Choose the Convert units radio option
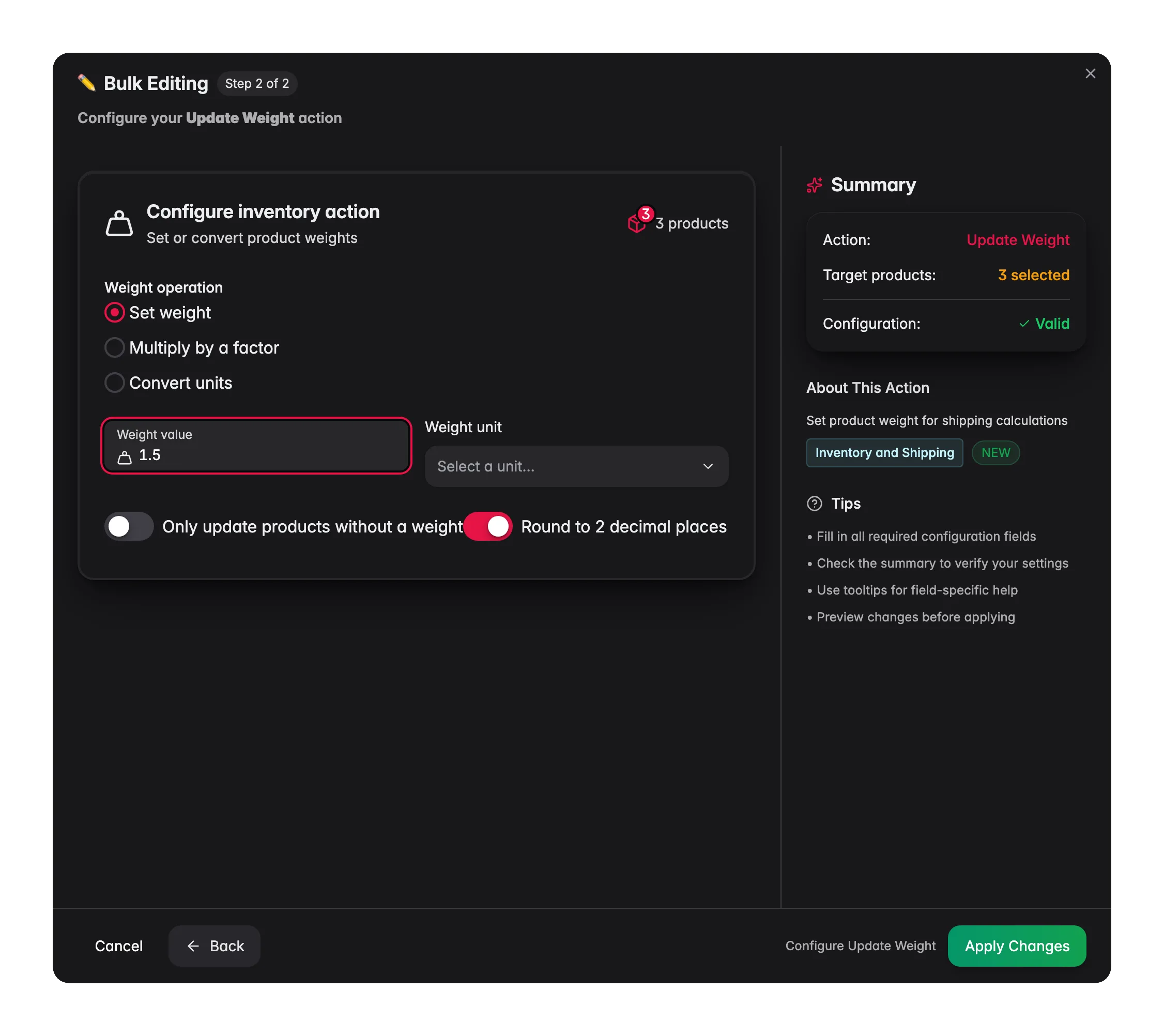This screenshot has width=1164, height=1036. 114,383
